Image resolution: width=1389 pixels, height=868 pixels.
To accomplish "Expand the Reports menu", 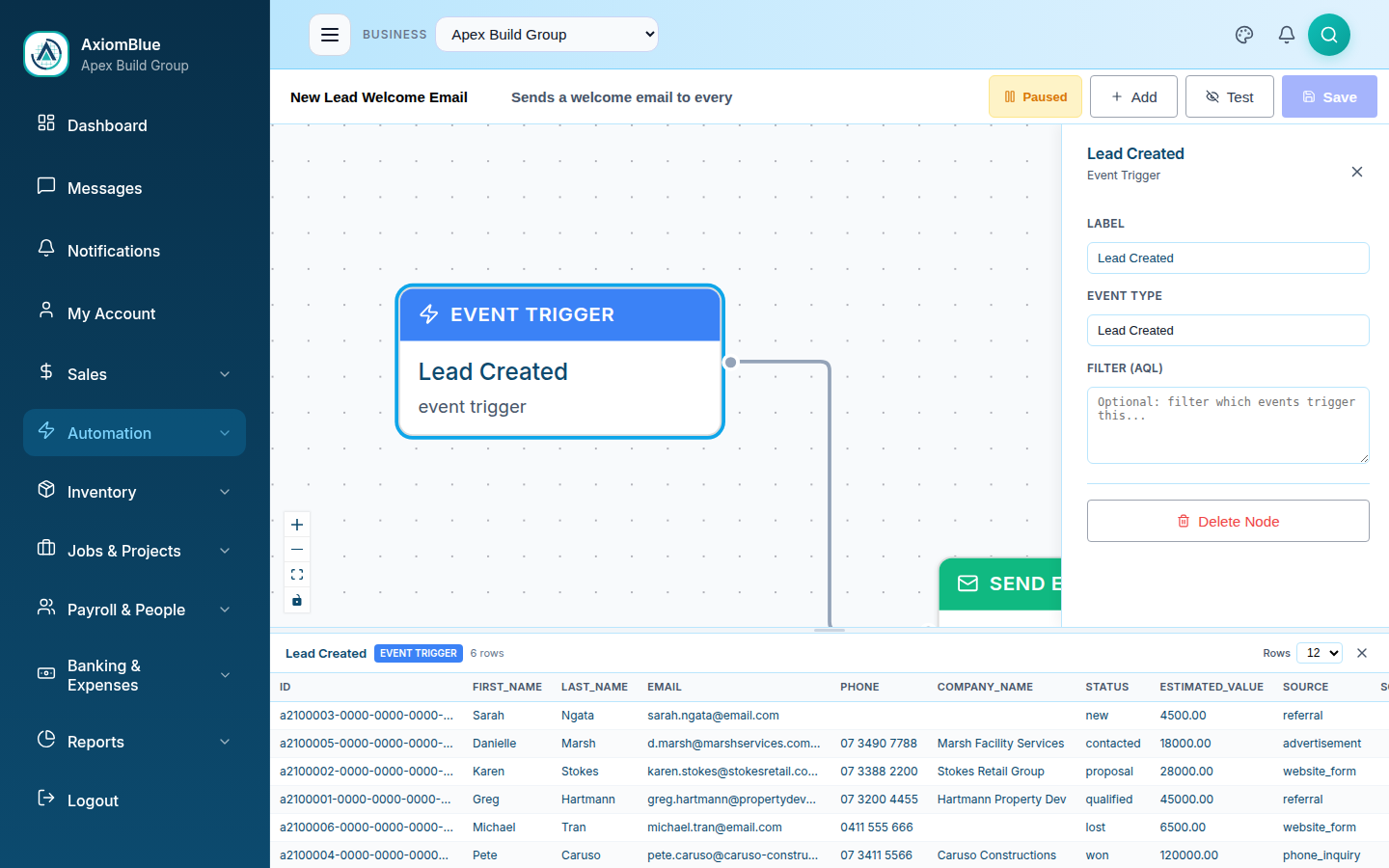I will coord(134,742).
